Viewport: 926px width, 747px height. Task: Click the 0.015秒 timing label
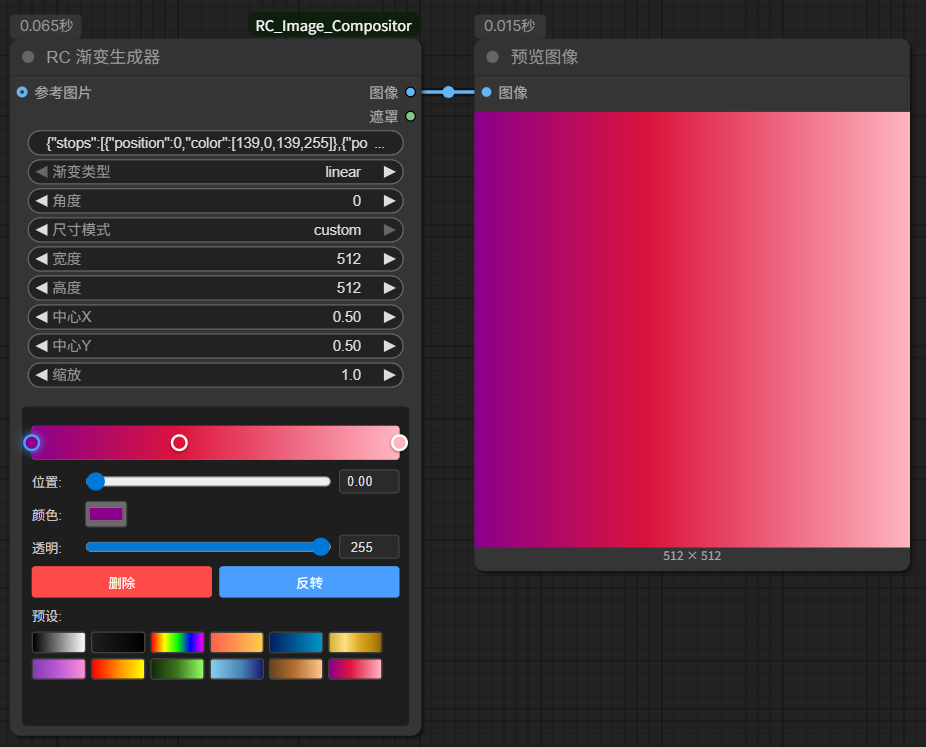click(510, 26)
